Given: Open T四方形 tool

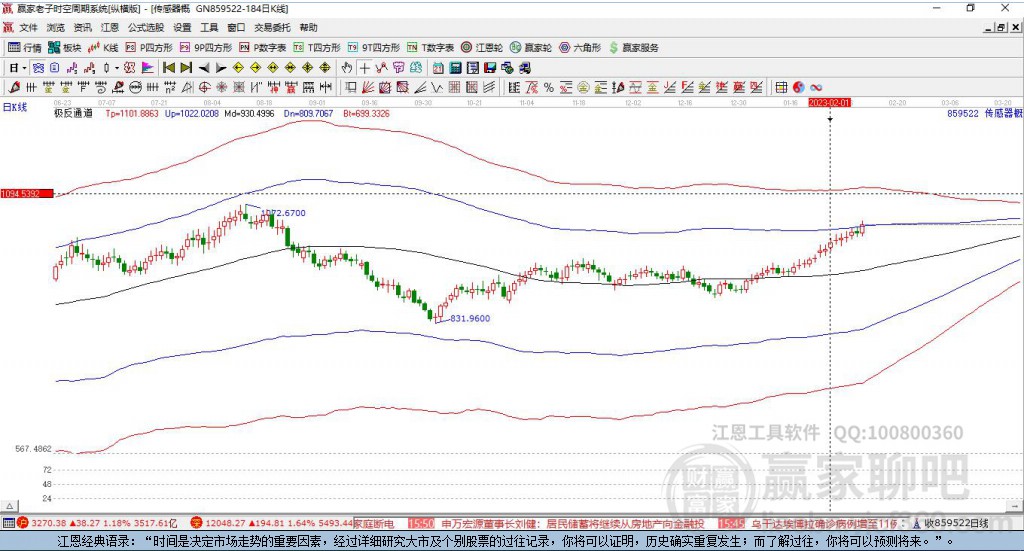Looking at the screenshot, I should pos(317,48).
